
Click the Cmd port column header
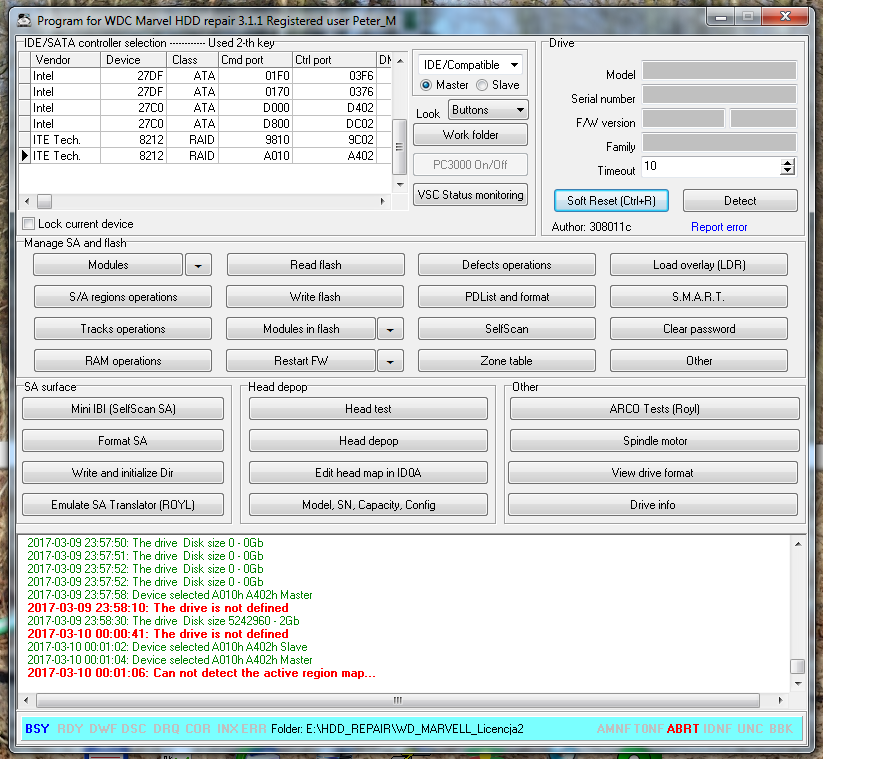(x=255, y=60)
